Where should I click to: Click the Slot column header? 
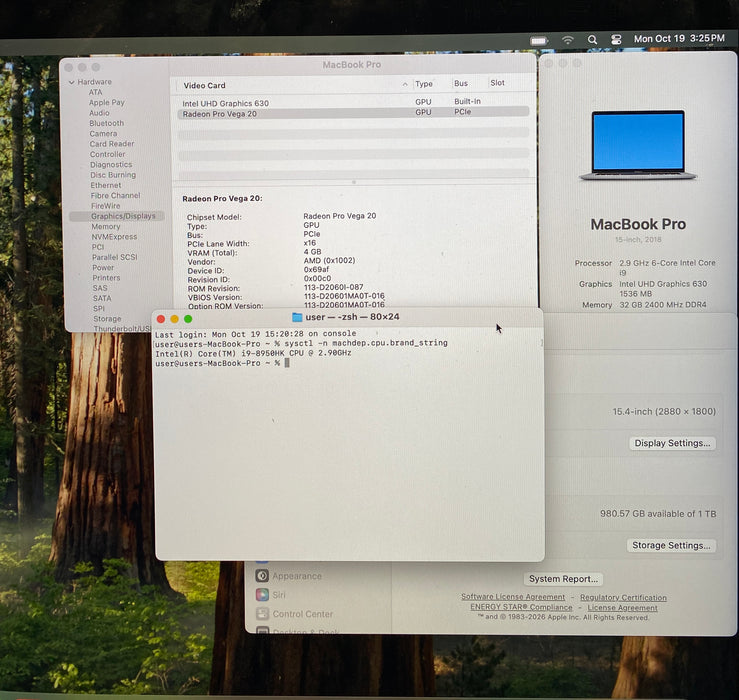pyautogui.click(x=497, y=82)
